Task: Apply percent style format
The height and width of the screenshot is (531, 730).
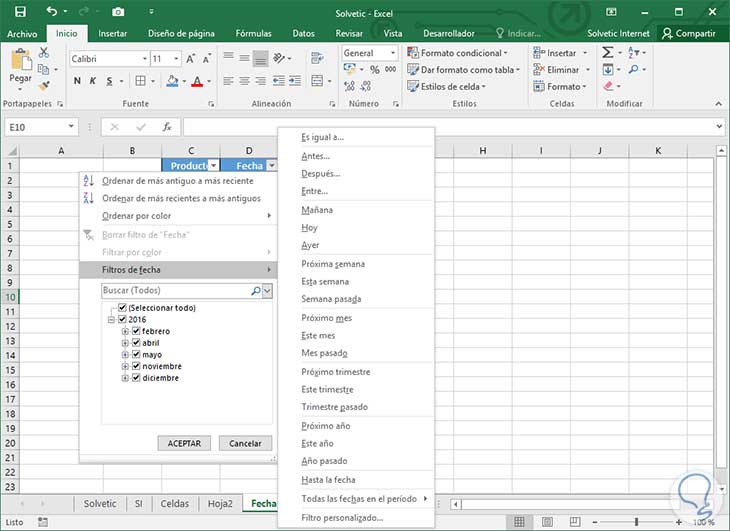Action: click(375, 69)
